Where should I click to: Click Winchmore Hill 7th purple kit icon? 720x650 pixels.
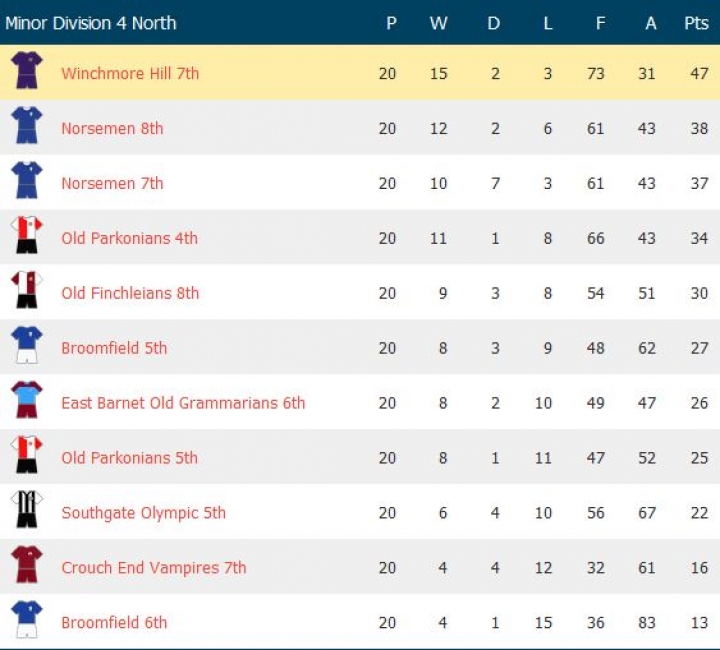coord(27,72)
